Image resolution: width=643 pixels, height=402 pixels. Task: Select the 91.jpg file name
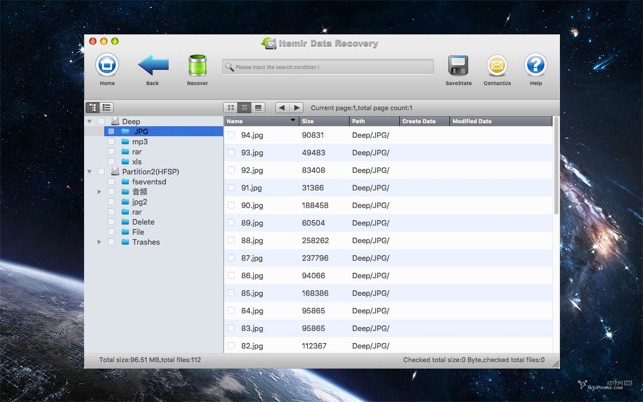click(251, 188)
